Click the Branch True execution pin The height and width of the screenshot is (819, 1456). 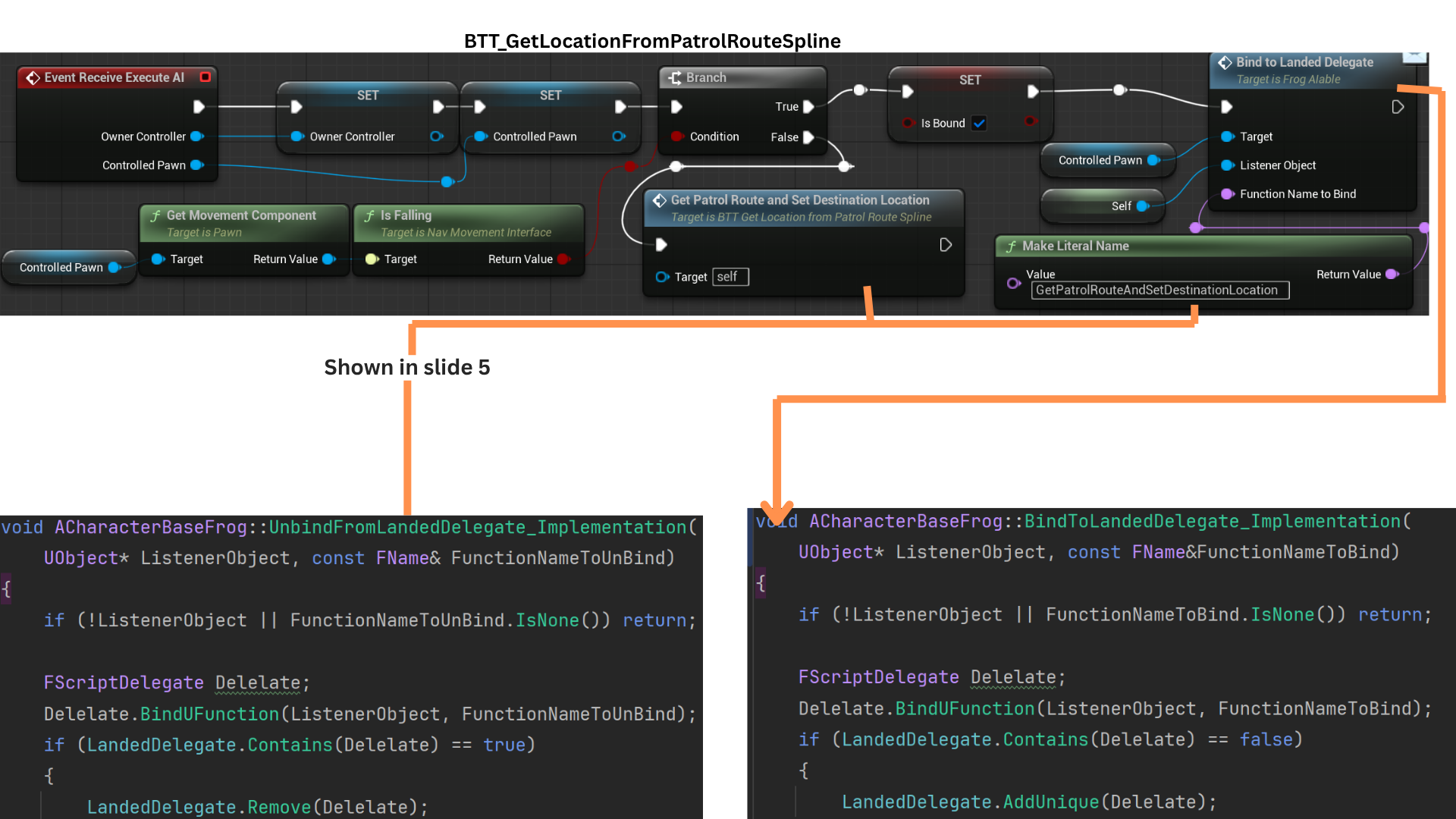808,107
